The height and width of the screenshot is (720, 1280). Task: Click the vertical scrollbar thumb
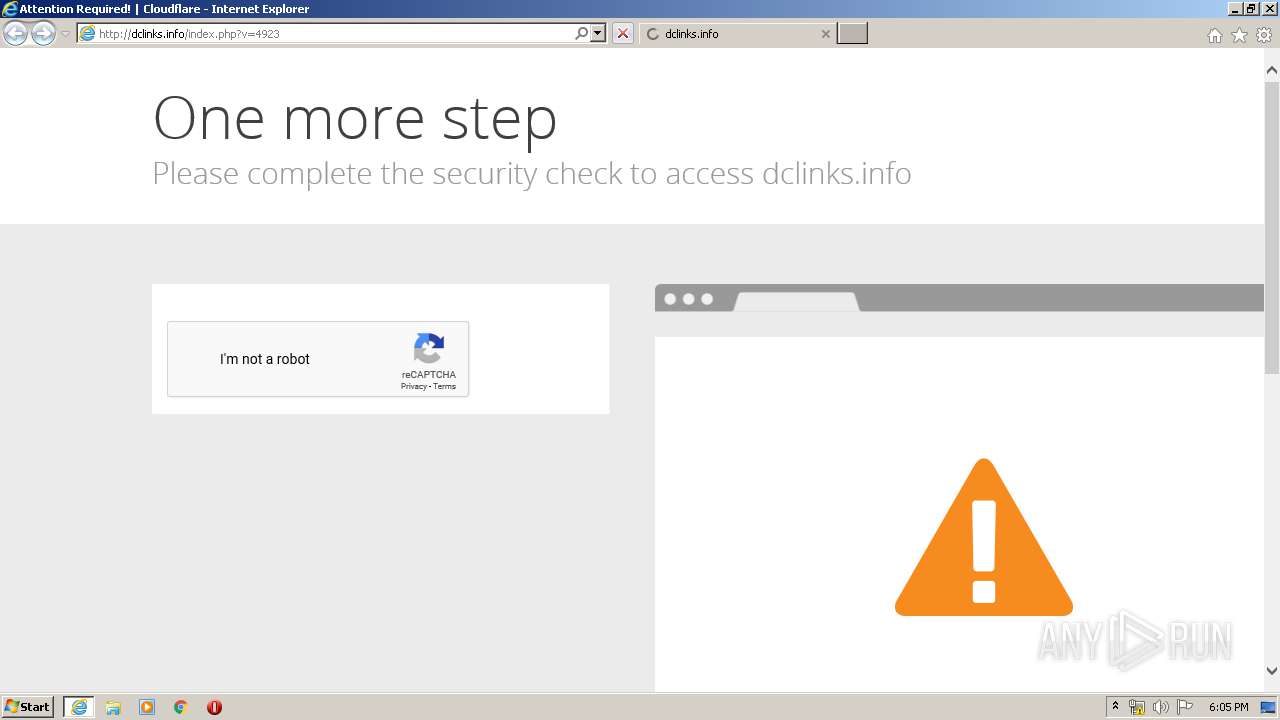pos(1272,228)
